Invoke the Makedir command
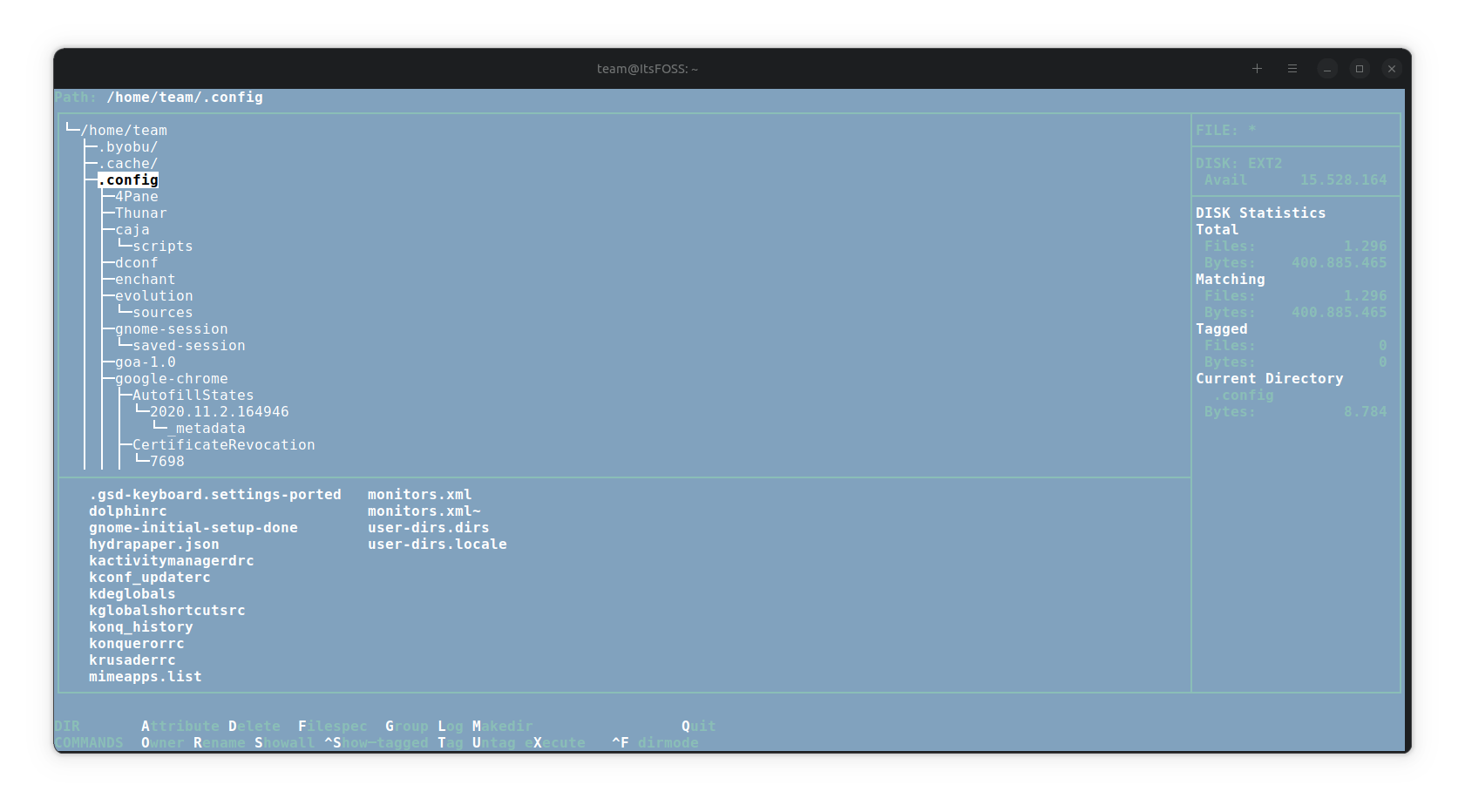This screenshot has width=1465, height=812. (x=502, y=725)
